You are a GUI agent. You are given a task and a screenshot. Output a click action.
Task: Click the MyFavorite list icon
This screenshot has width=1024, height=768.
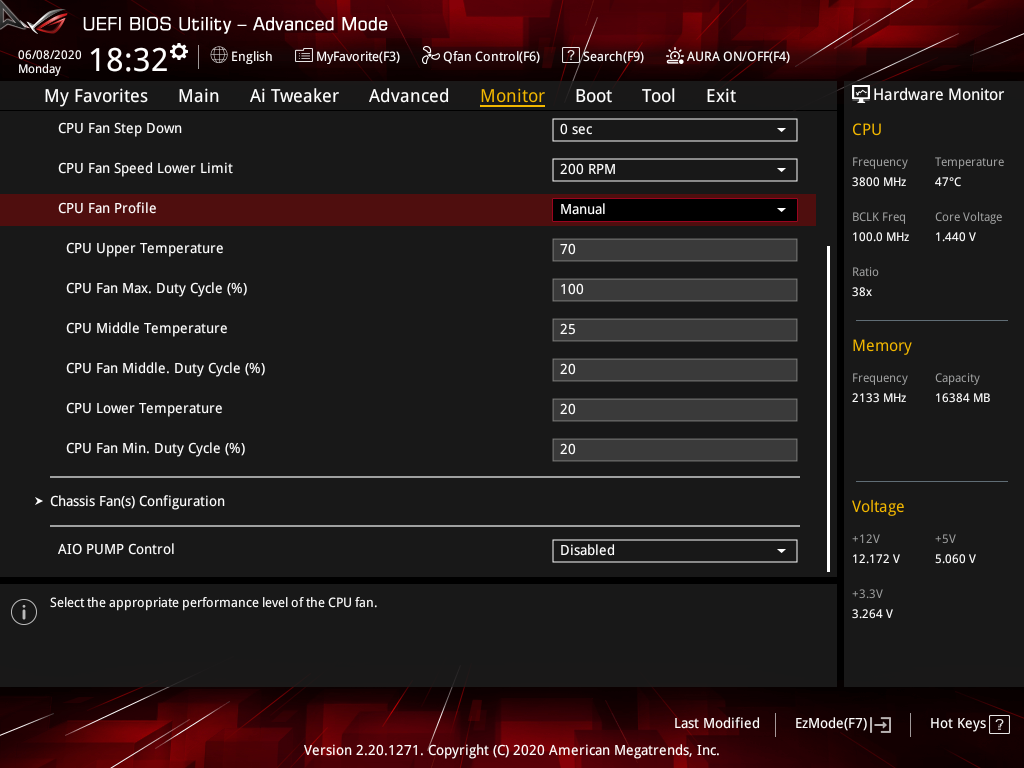304,56
